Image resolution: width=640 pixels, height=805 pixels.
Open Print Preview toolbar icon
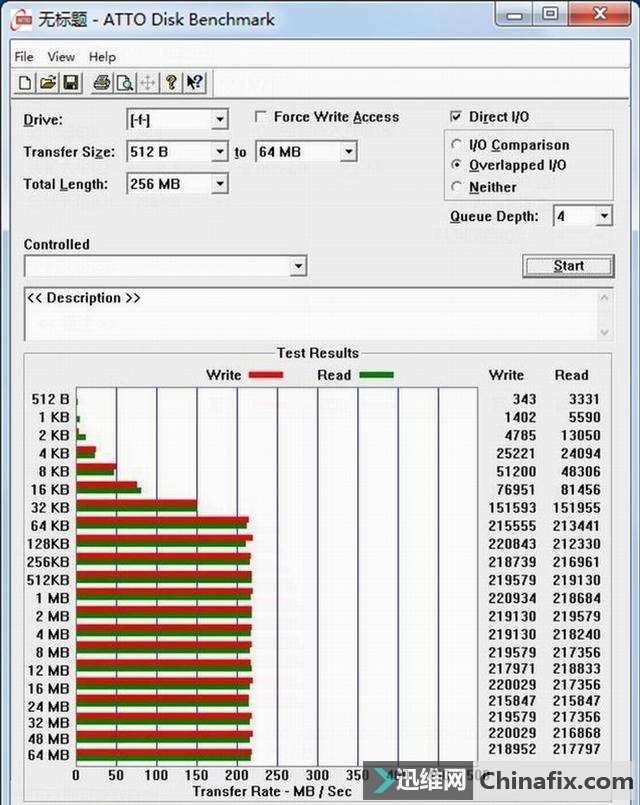tap(125, 83)
